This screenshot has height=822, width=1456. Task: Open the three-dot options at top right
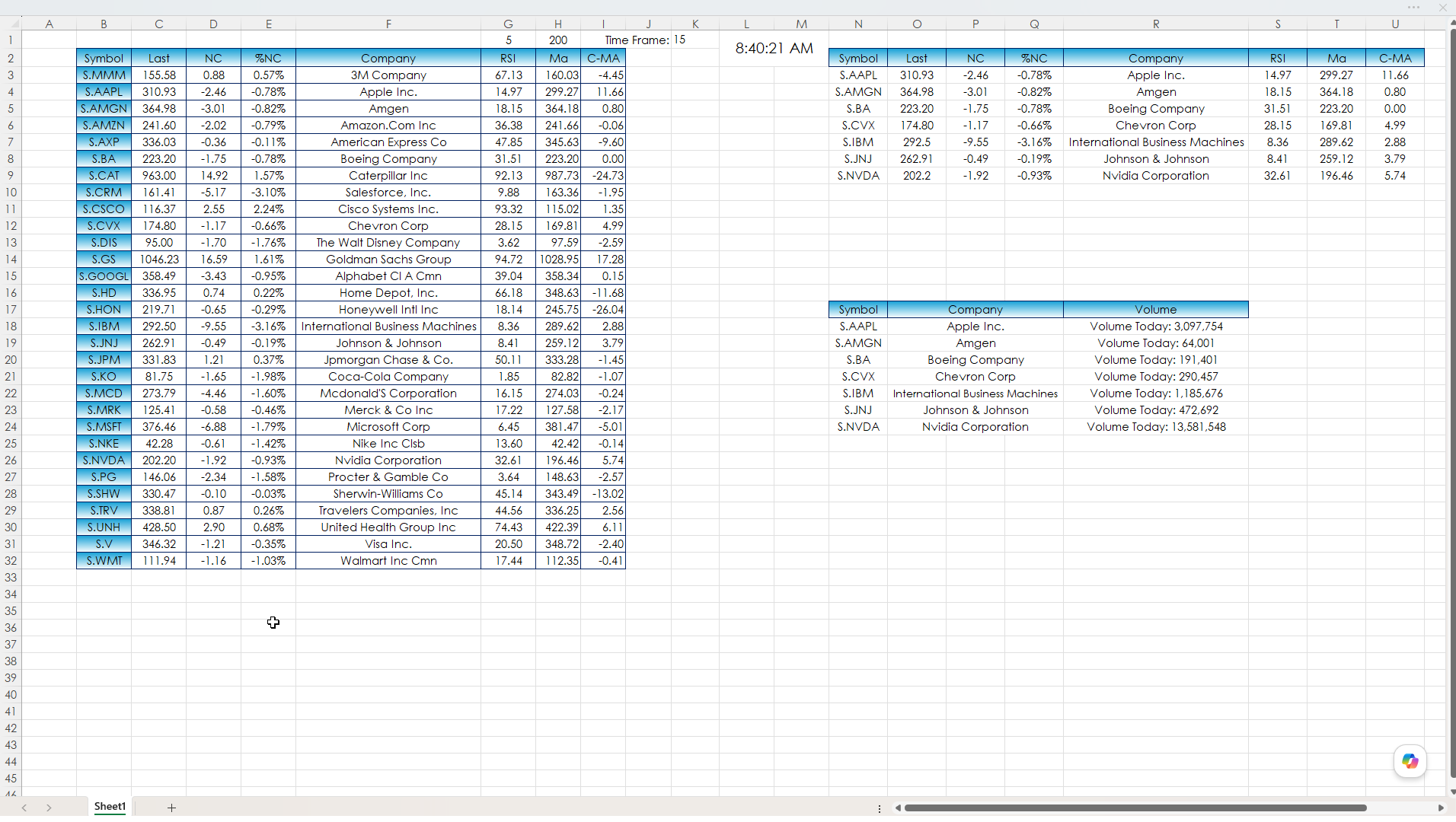tap(1414, 7)
